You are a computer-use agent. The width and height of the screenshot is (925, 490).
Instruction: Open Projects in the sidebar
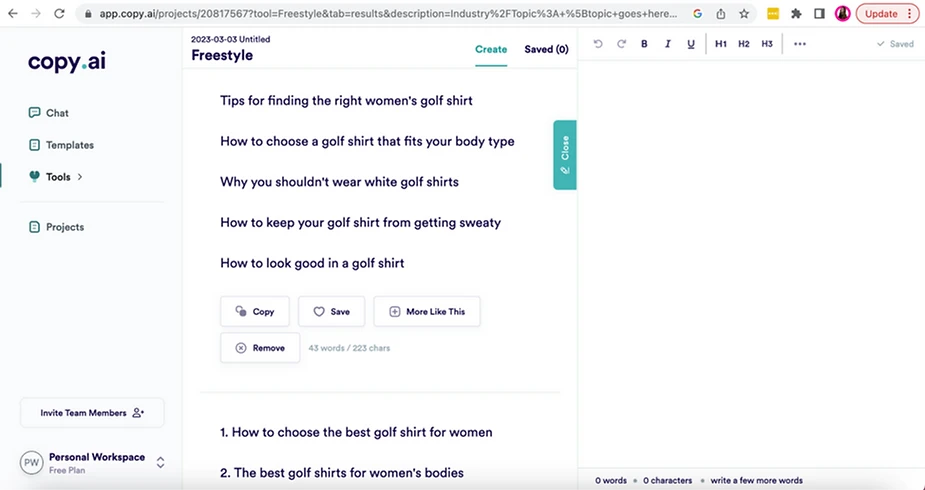(65, 227)
